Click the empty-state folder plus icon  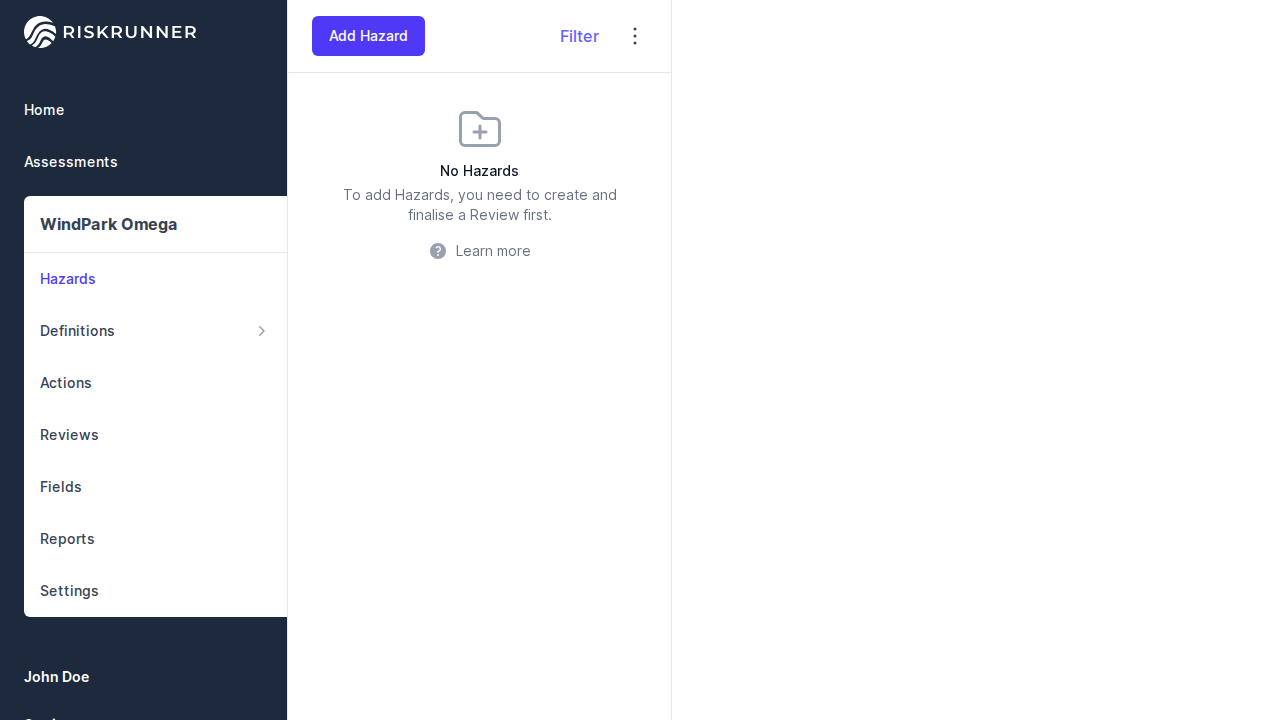480,129
